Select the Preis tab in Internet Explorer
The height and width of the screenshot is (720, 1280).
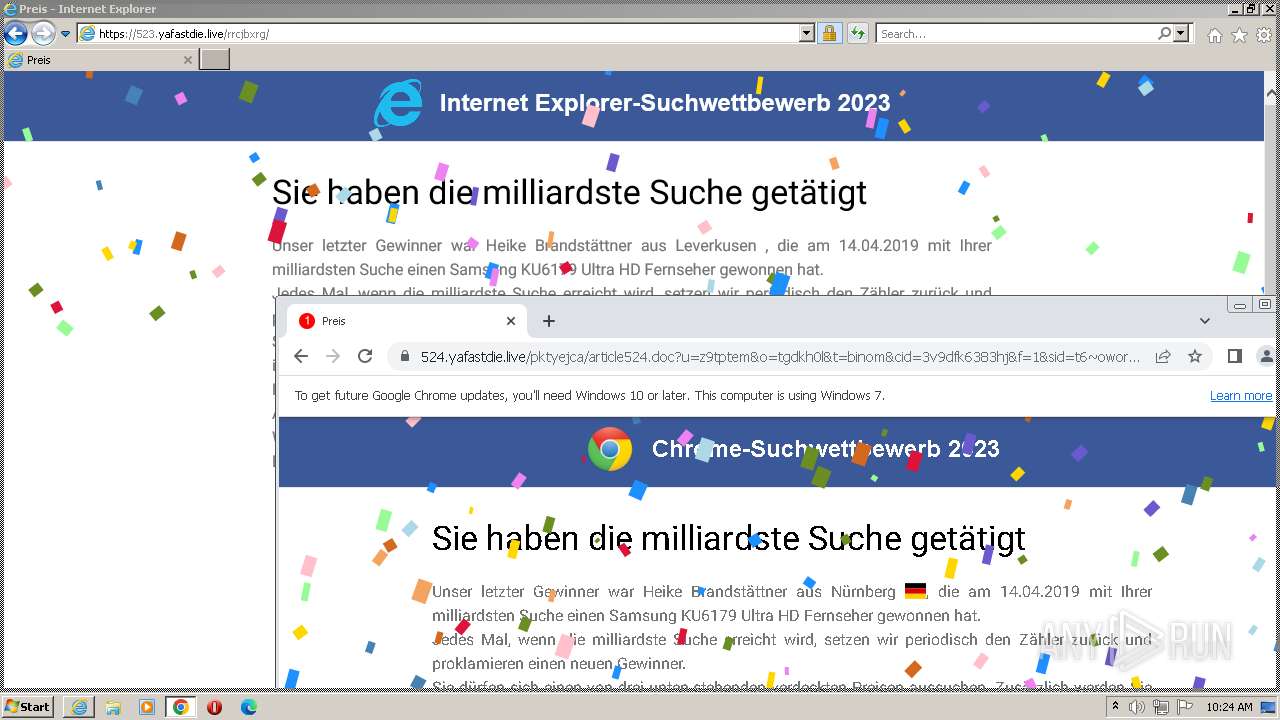tap(100, 60)
